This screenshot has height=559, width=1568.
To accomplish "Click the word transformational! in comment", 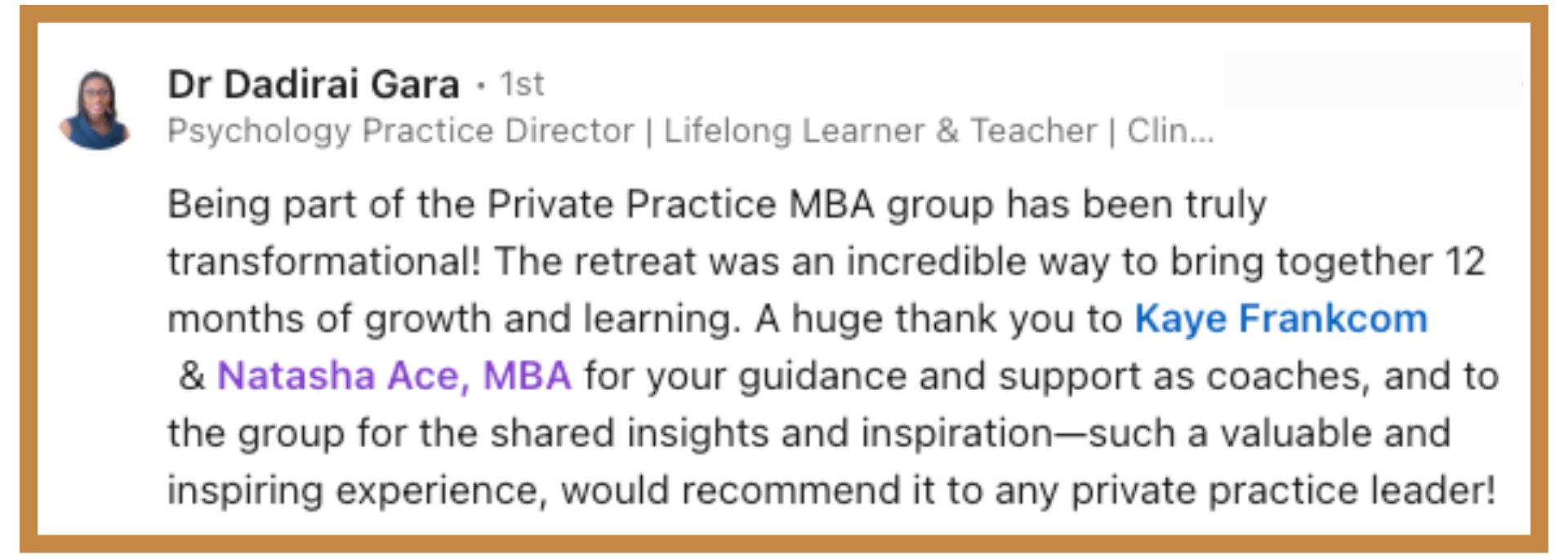I will click(324, 262).
